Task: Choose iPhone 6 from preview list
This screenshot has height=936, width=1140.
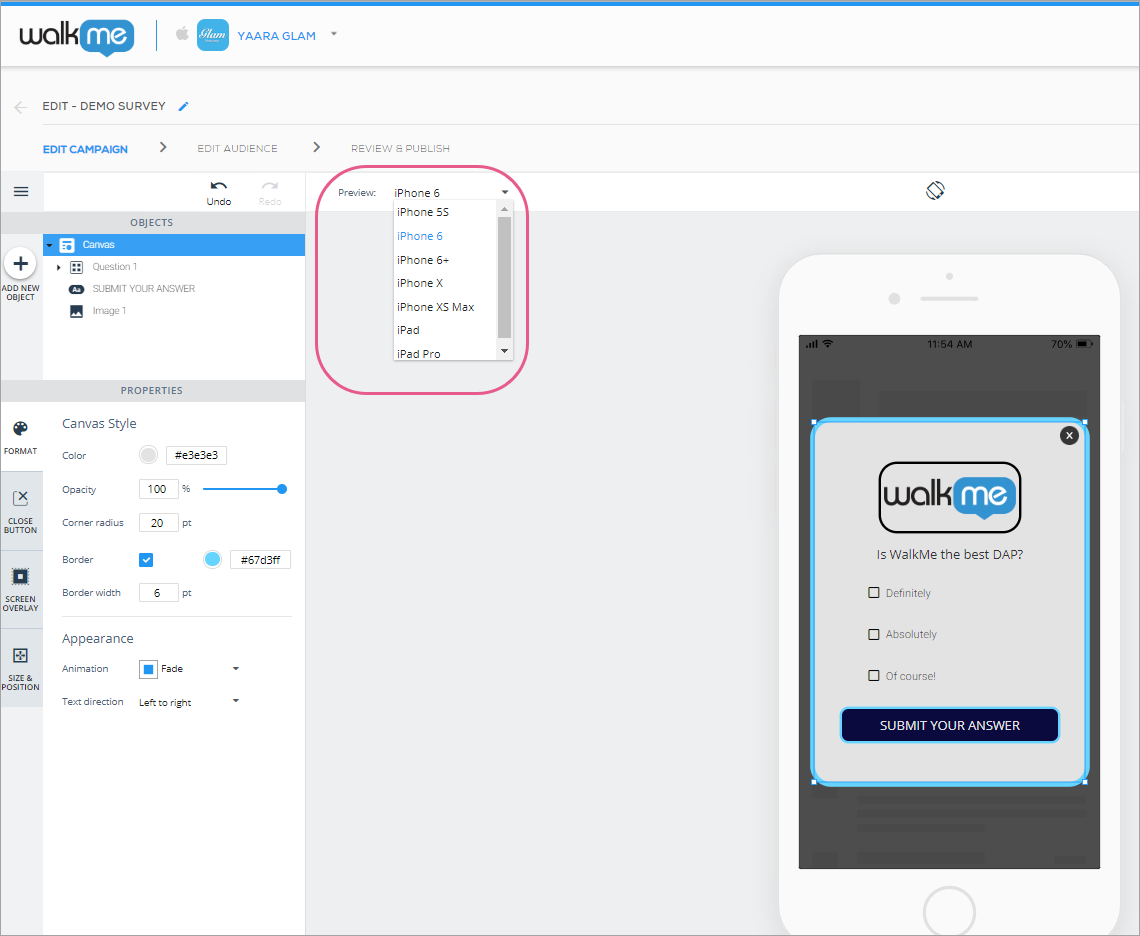Action: [x=420, y=236]
